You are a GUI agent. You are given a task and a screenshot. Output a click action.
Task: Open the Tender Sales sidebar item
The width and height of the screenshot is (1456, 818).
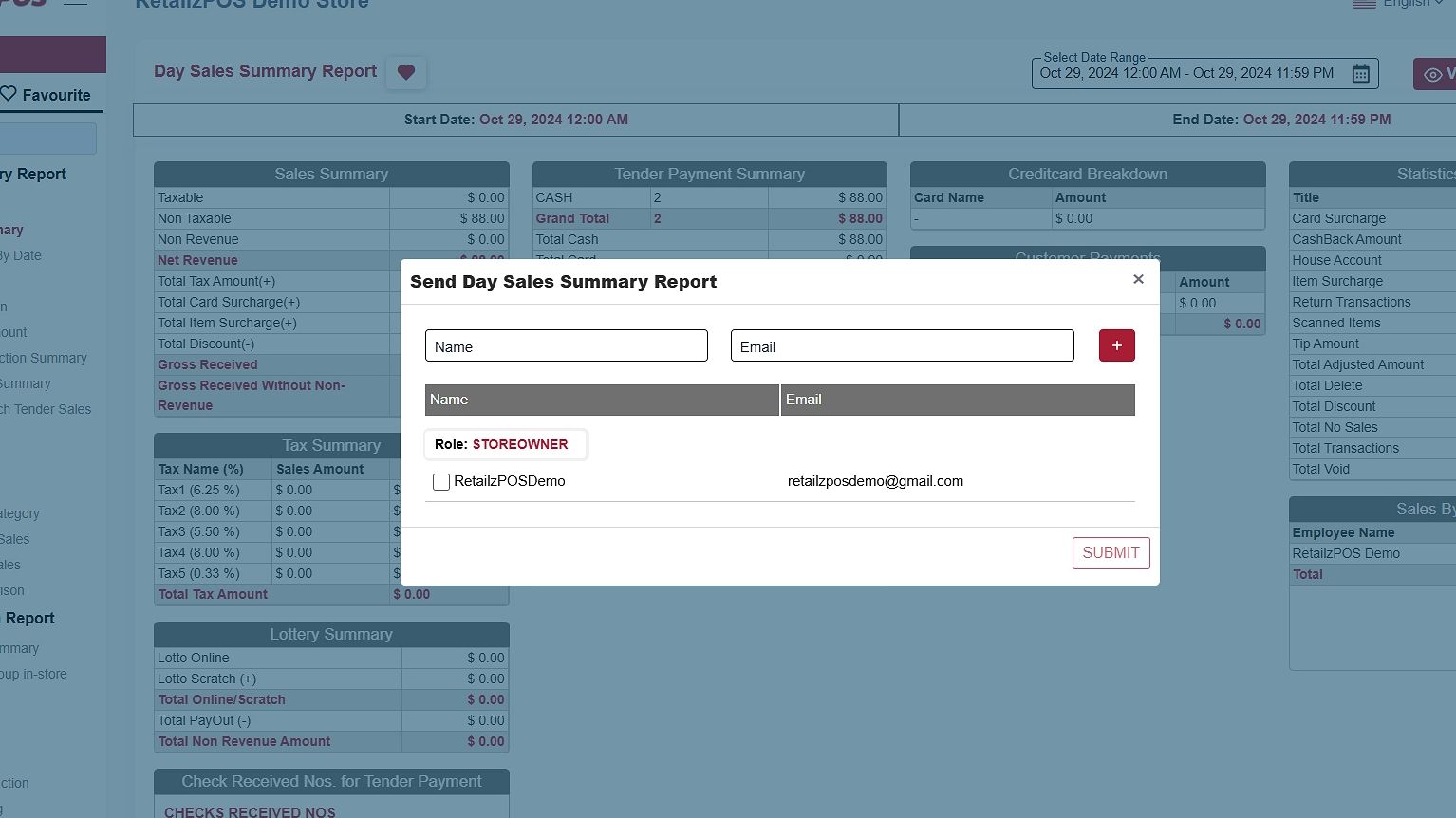pos(47,409)
